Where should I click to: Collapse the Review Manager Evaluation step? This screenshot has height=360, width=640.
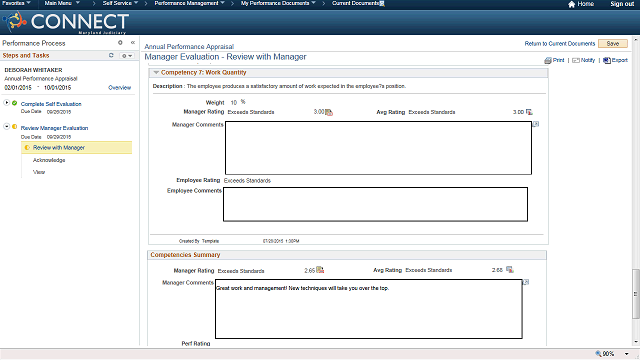(x=7, y=127)
